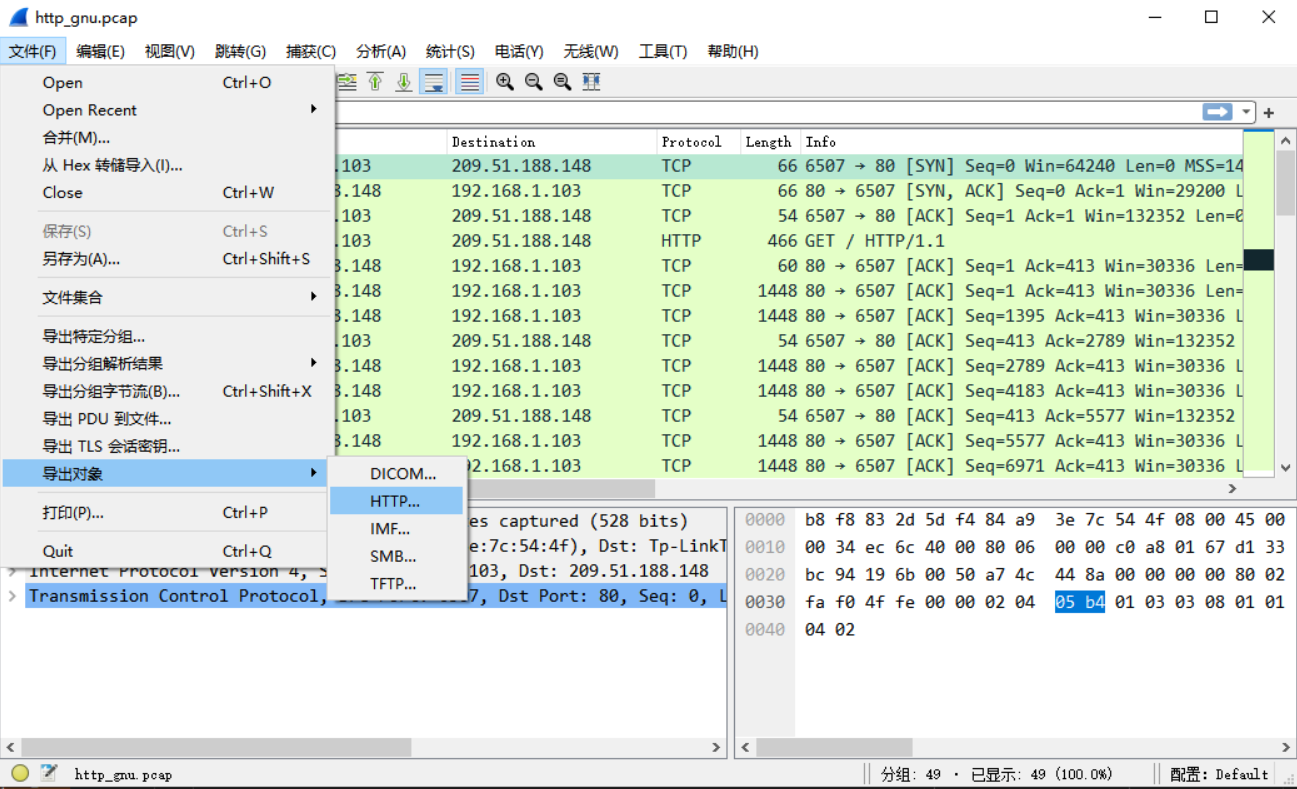This screenshot has width=1297, height=789.
Task: Click the highlighted hex bytes 05 b4
Action: tap(1080, 602)
